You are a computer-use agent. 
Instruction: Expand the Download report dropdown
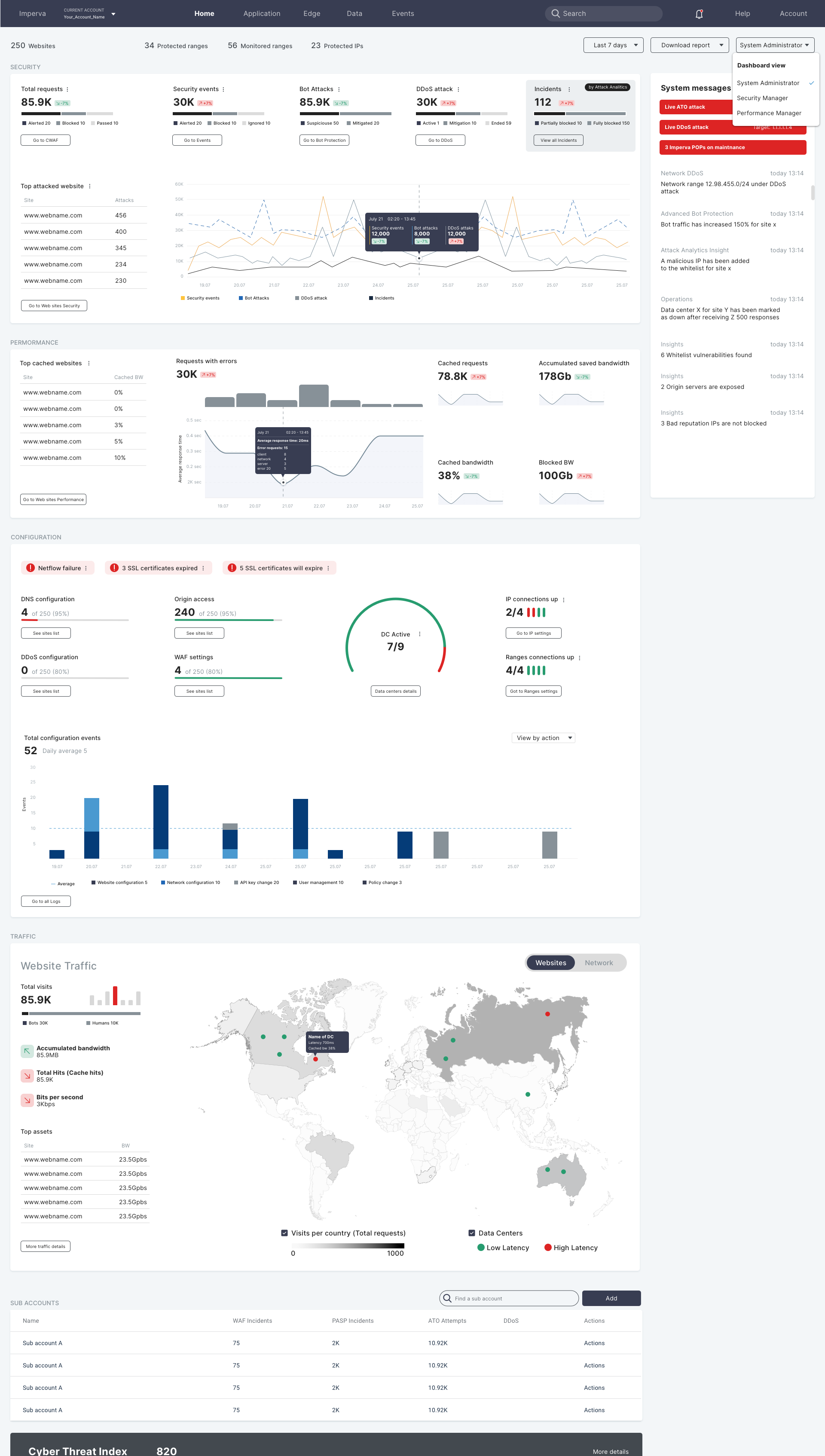click(x=689, y=45)
